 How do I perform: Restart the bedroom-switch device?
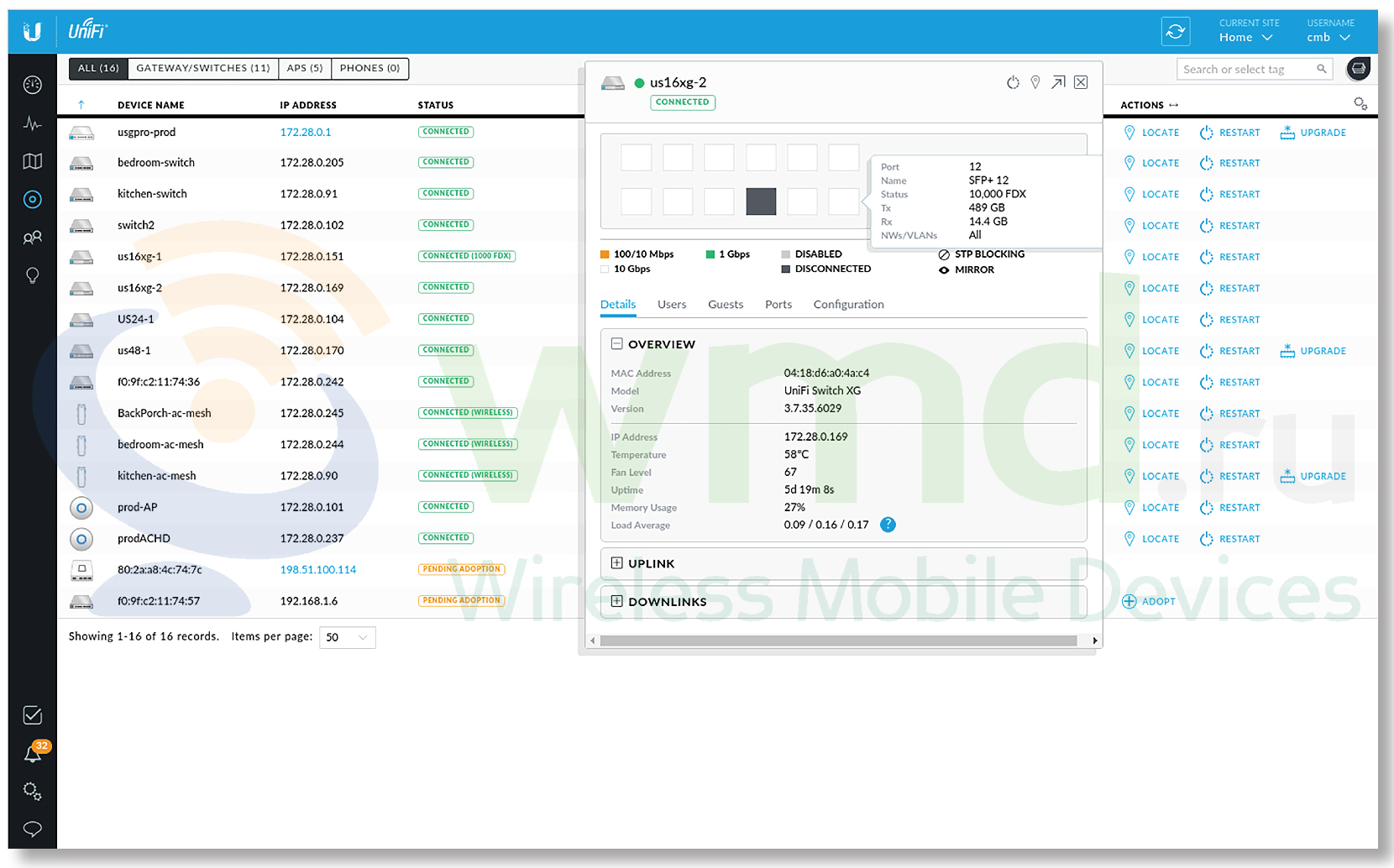pos(1230,163)
